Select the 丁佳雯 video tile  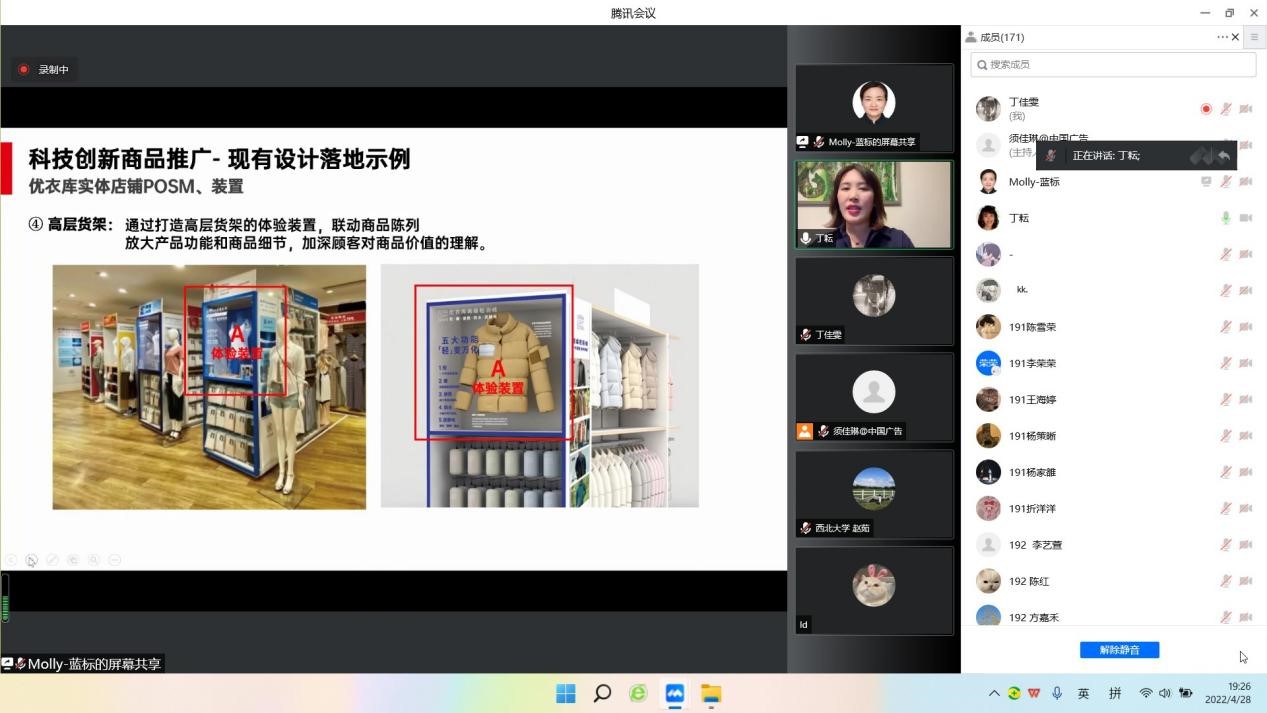874,301
